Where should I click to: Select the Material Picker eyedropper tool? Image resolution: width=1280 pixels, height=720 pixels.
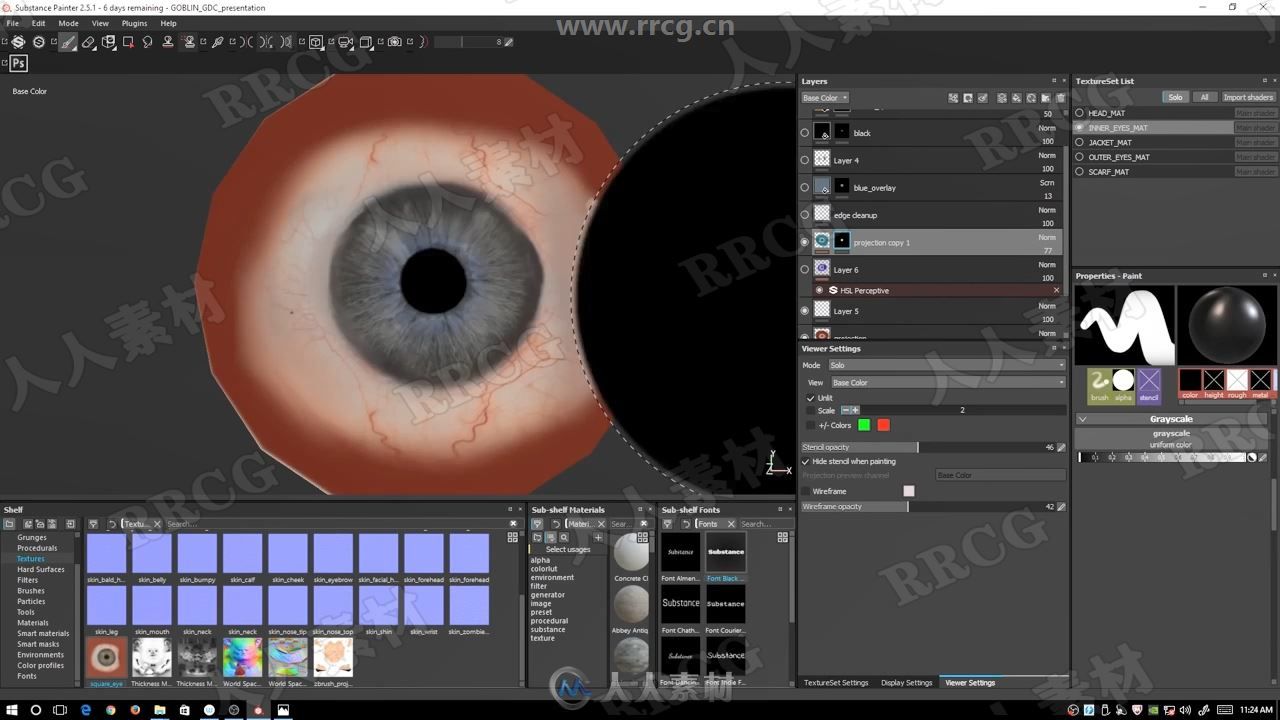(x=218, y=42)
